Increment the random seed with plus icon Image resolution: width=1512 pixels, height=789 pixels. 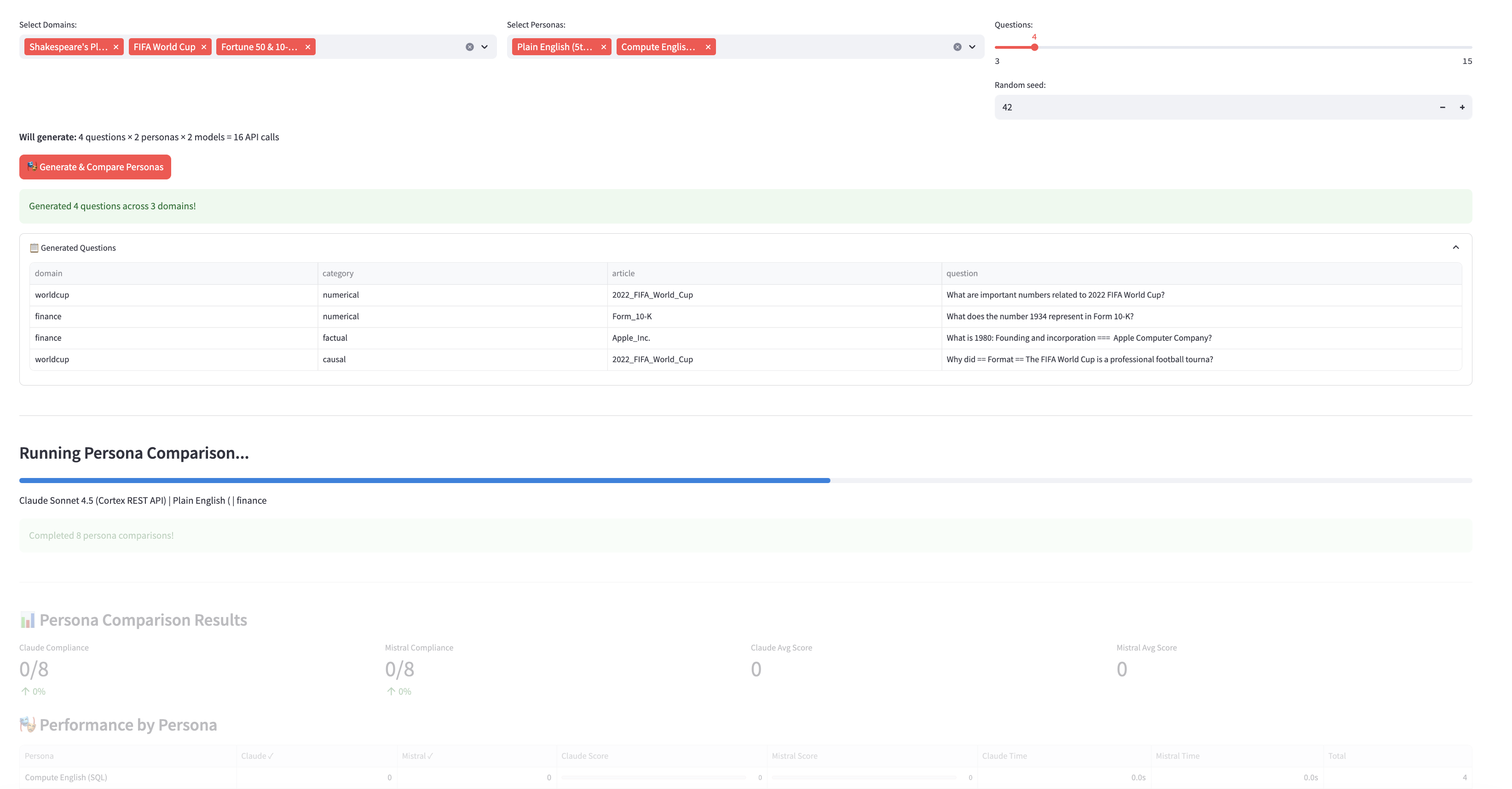point(1462,107)
